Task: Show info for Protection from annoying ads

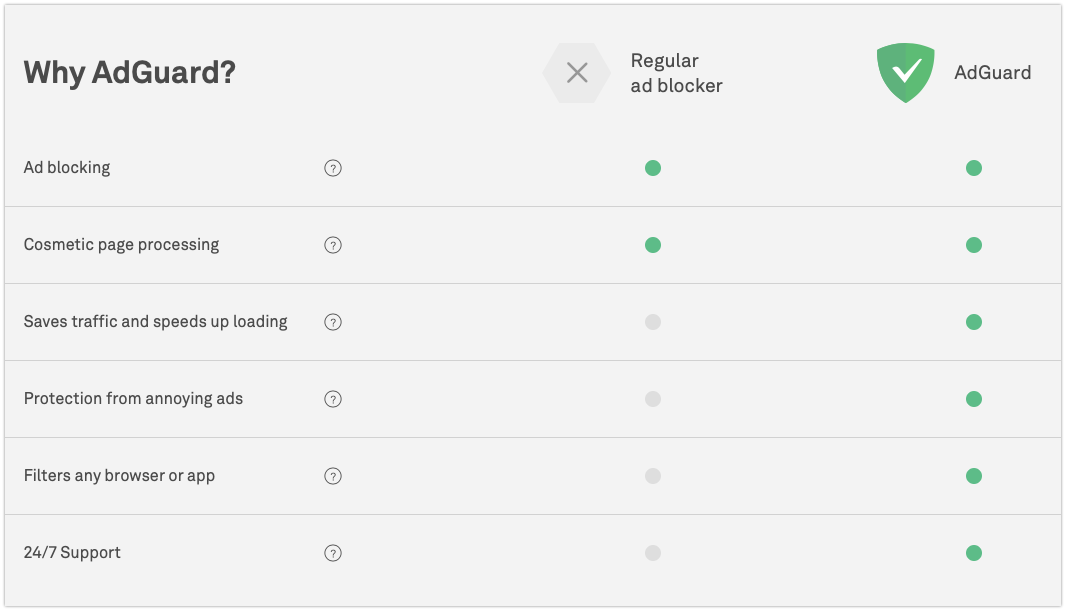Action: (333, 399)
